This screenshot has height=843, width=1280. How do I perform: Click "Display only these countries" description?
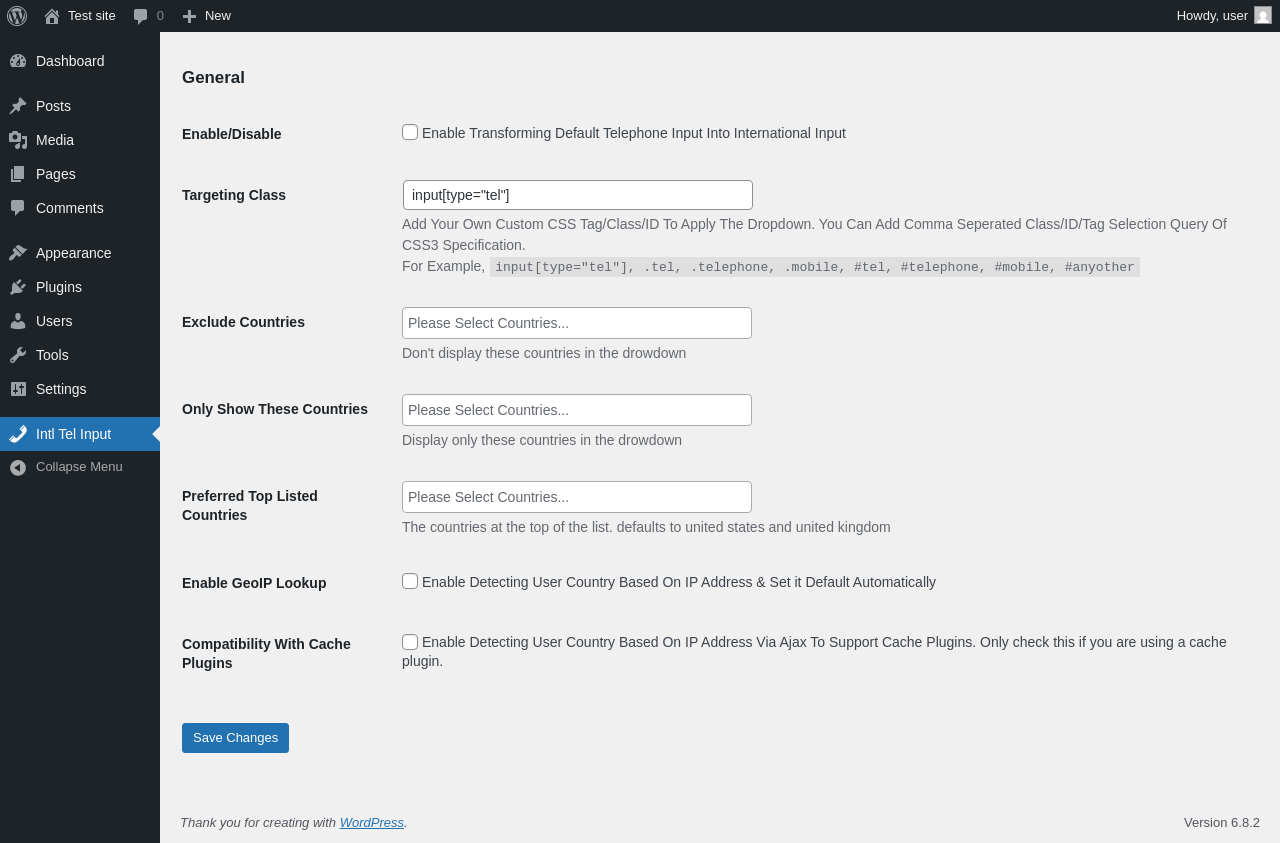tap(542, 440)
